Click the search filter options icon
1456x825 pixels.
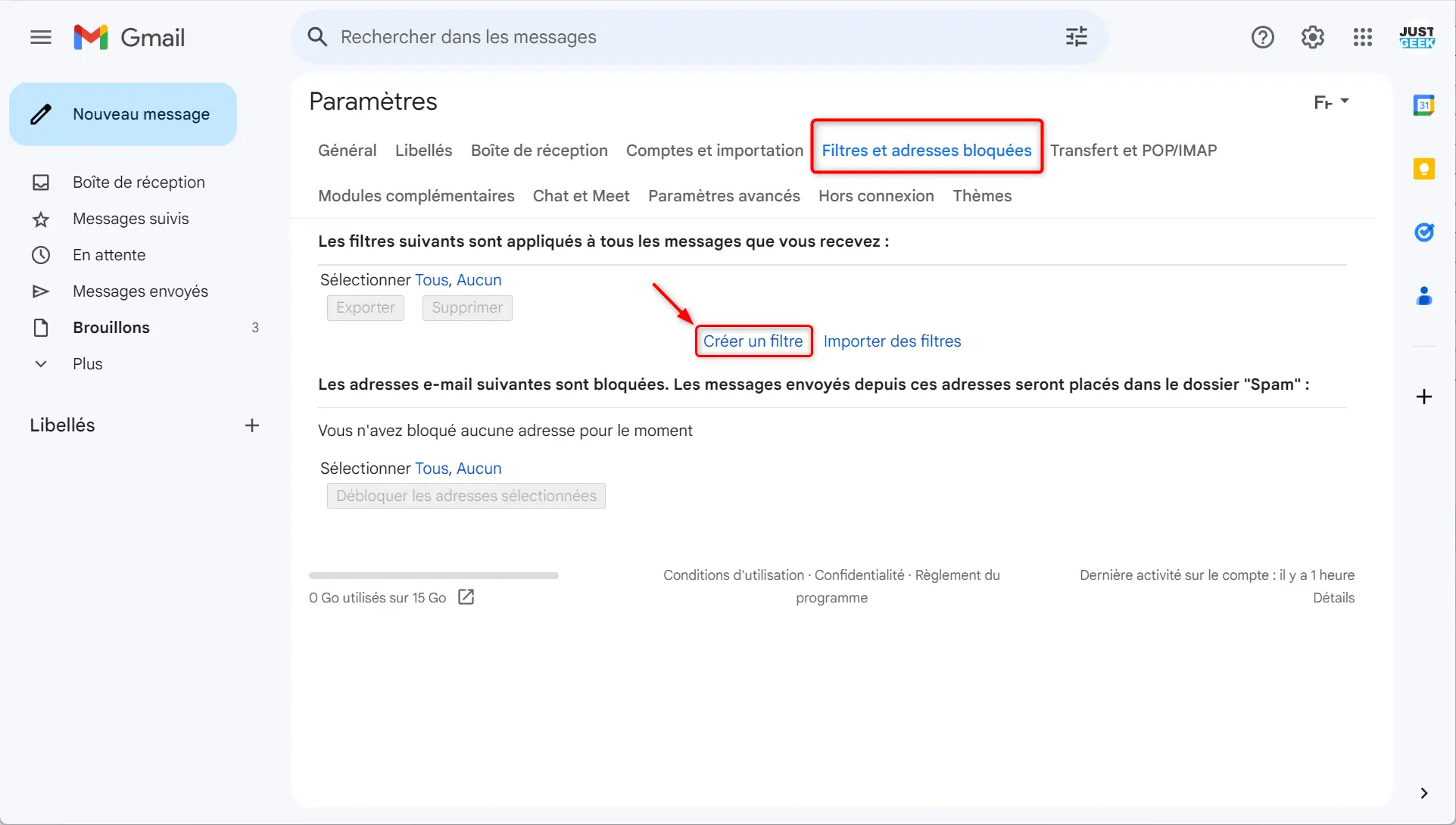(1076, 37)
